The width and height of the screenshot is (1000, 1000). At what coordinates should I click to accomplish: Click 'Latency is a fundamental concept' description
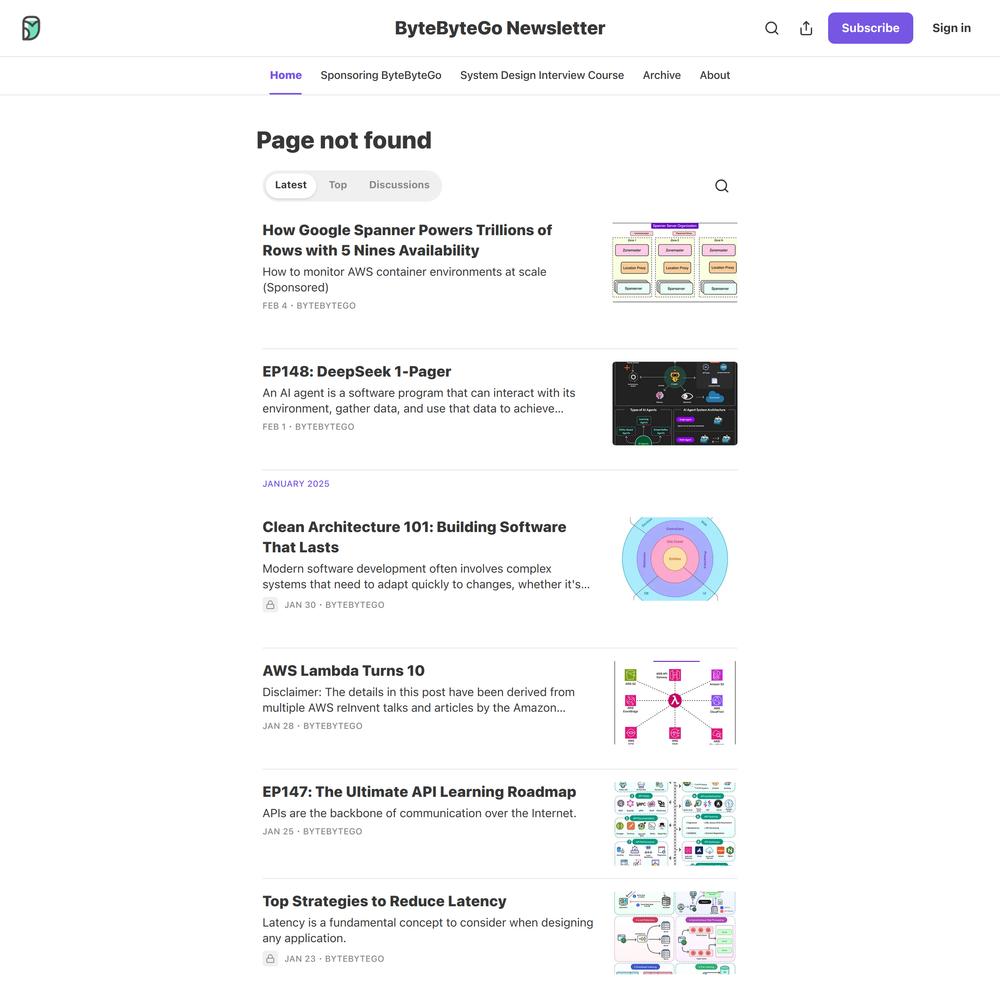427,930
